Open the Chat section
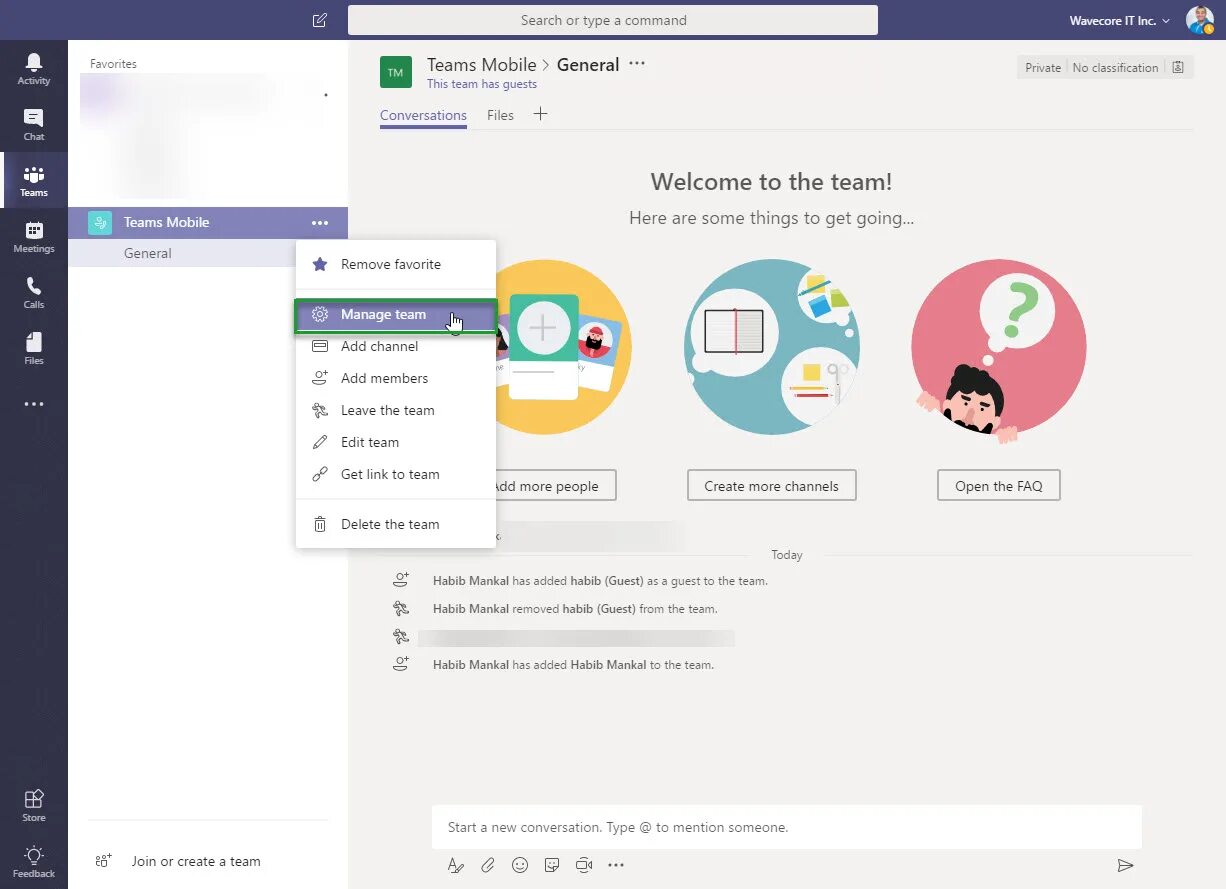Screen dimensions: 1226x889 pyautogui.click(x=34, y=125)
